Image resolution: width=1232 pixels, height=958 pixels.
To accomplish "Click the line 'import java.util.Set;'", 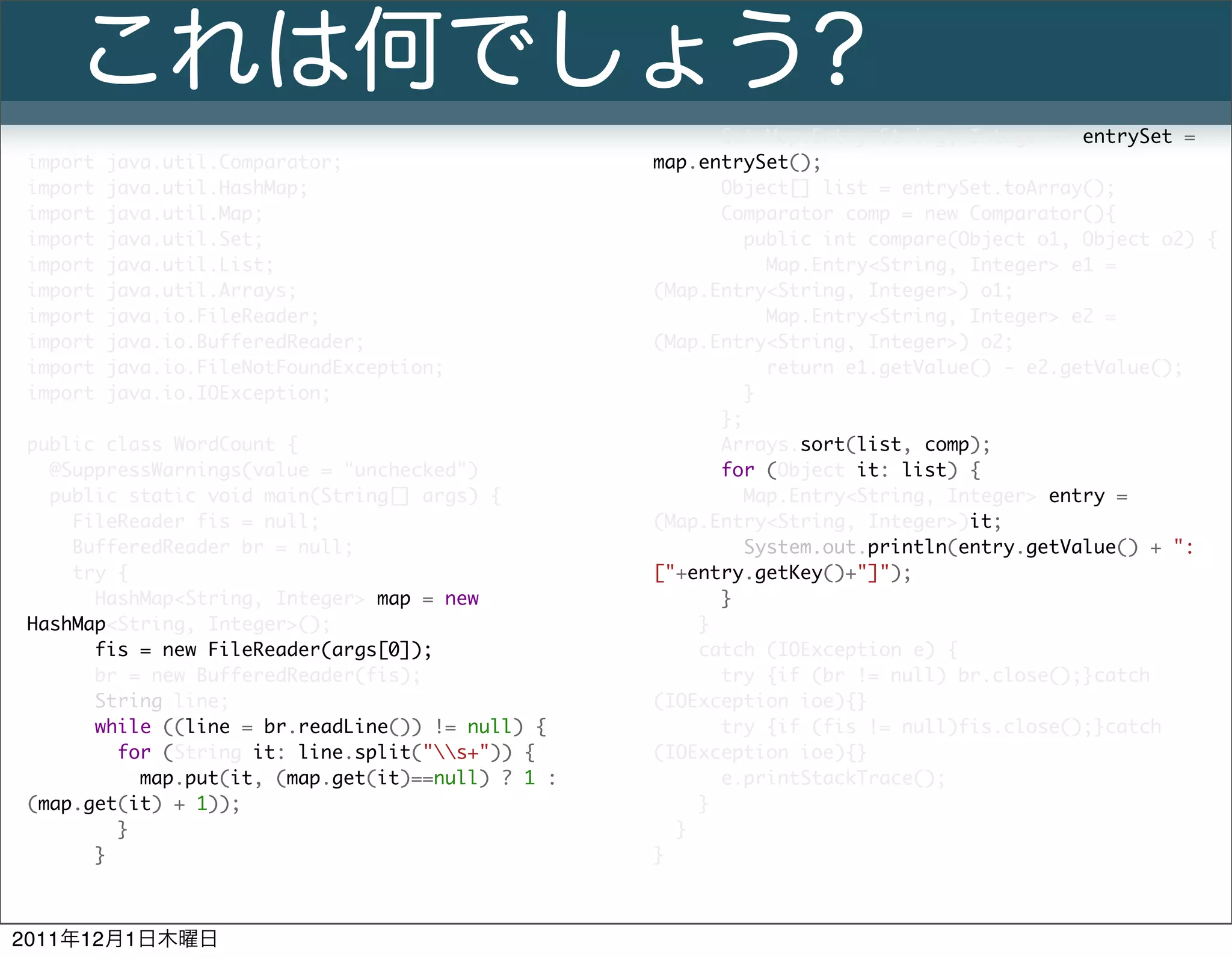I will 144,240.
